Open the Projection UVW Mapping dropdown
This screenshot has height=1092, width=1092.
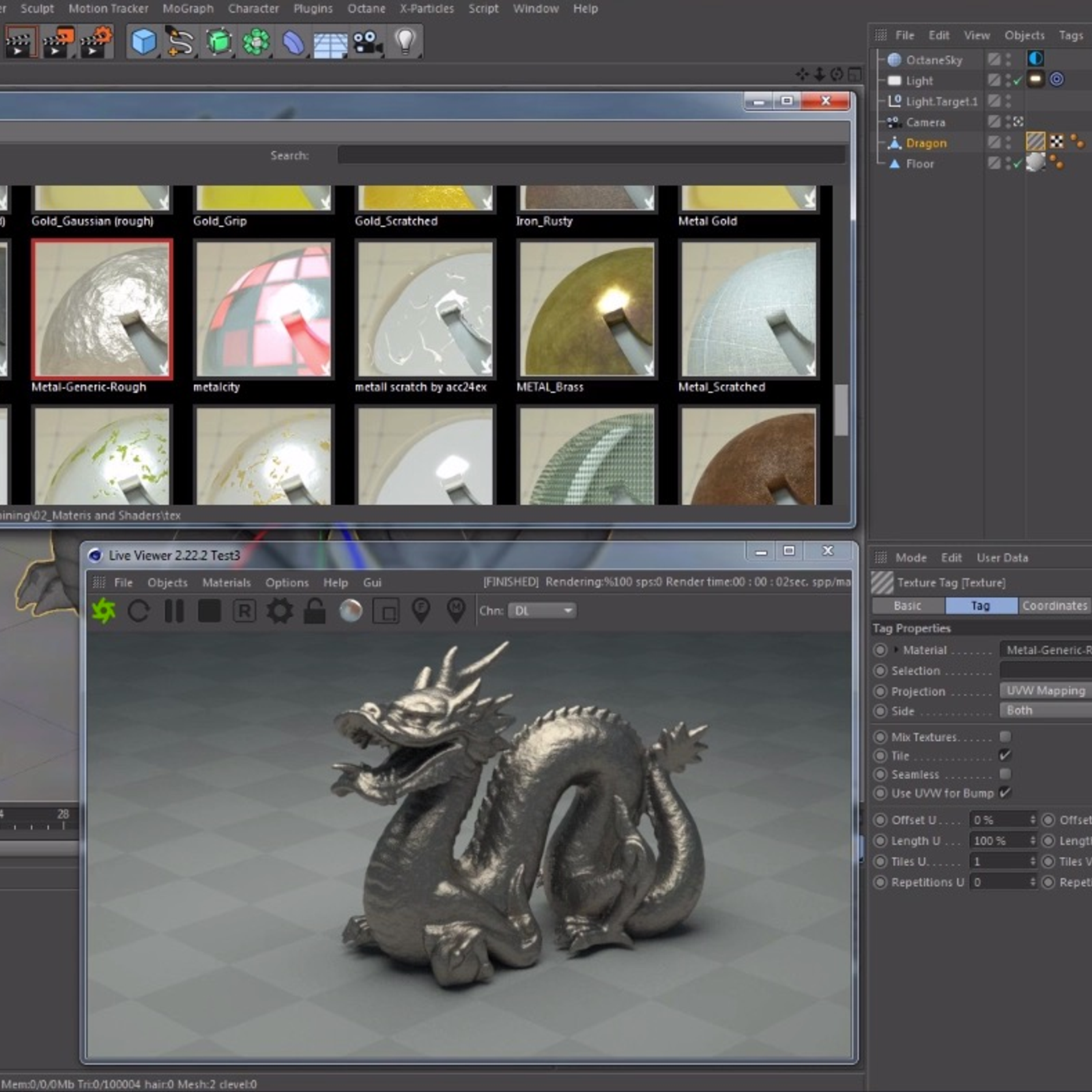click(1046, 691)
